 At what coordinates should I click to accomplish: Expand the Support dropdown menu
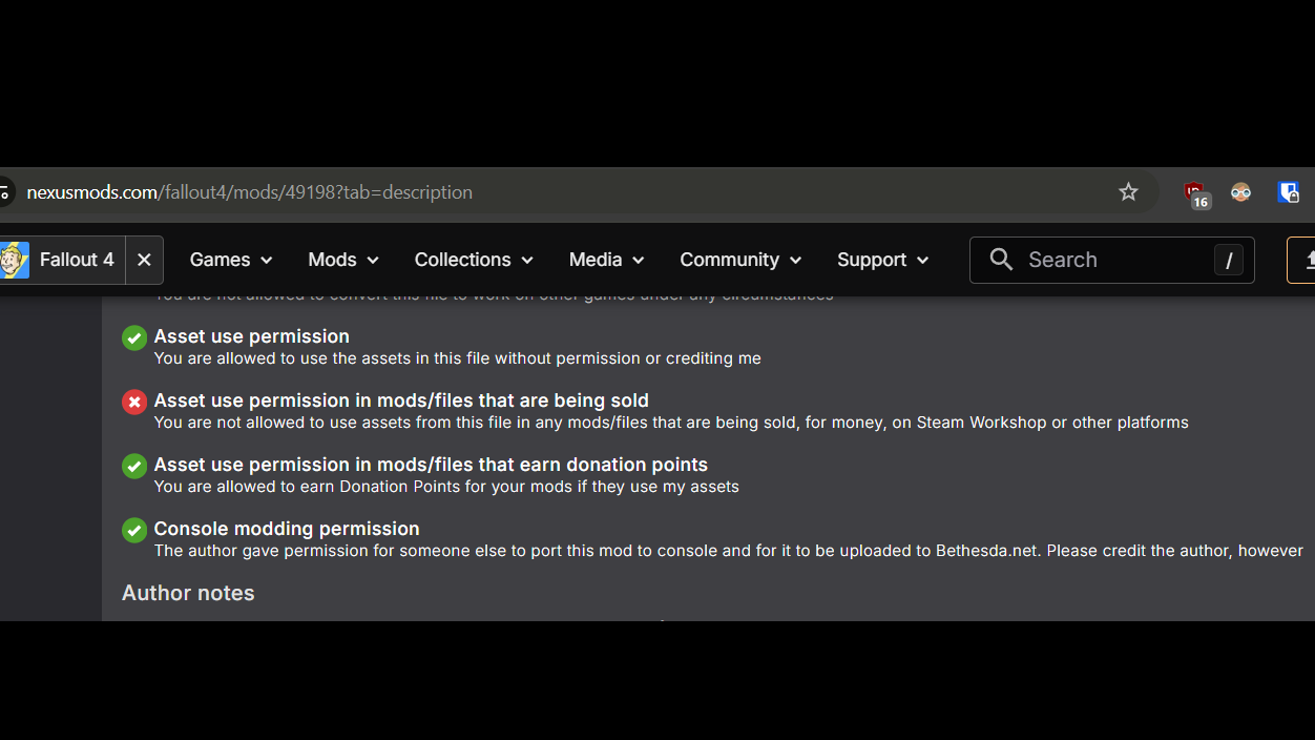click(x=882, y=260)
